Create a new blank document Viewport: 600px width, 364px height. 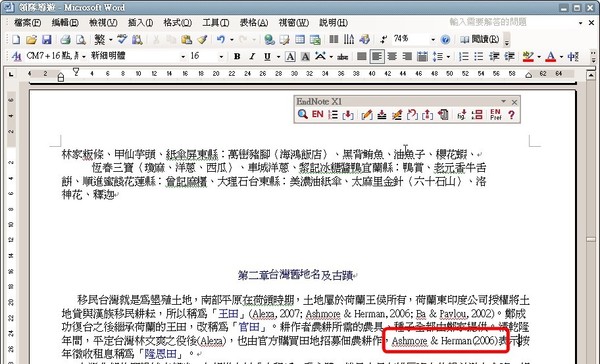pyautogui.click(x=16, y=39)
